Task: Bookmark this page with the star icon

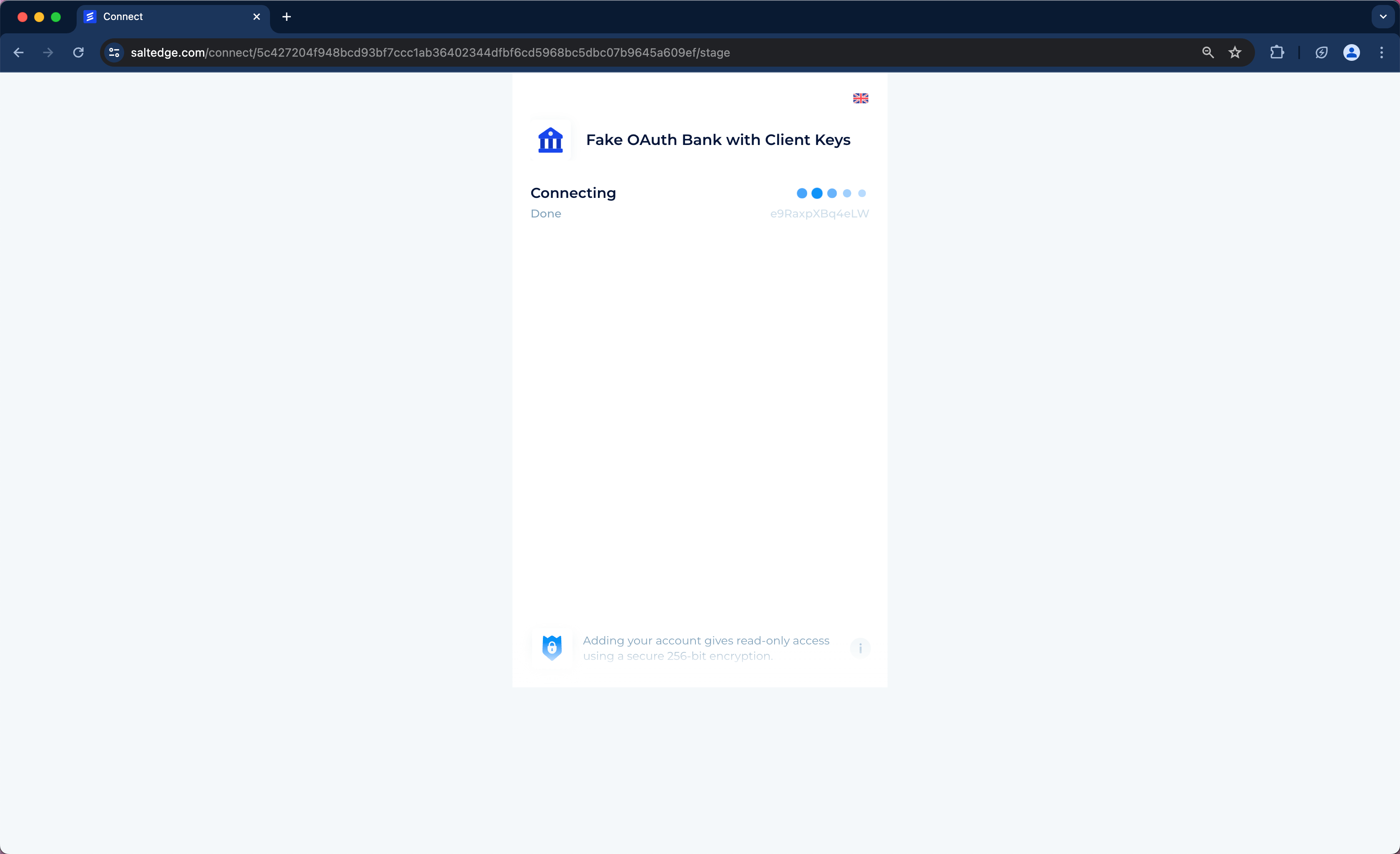Action: point(1235,52)
